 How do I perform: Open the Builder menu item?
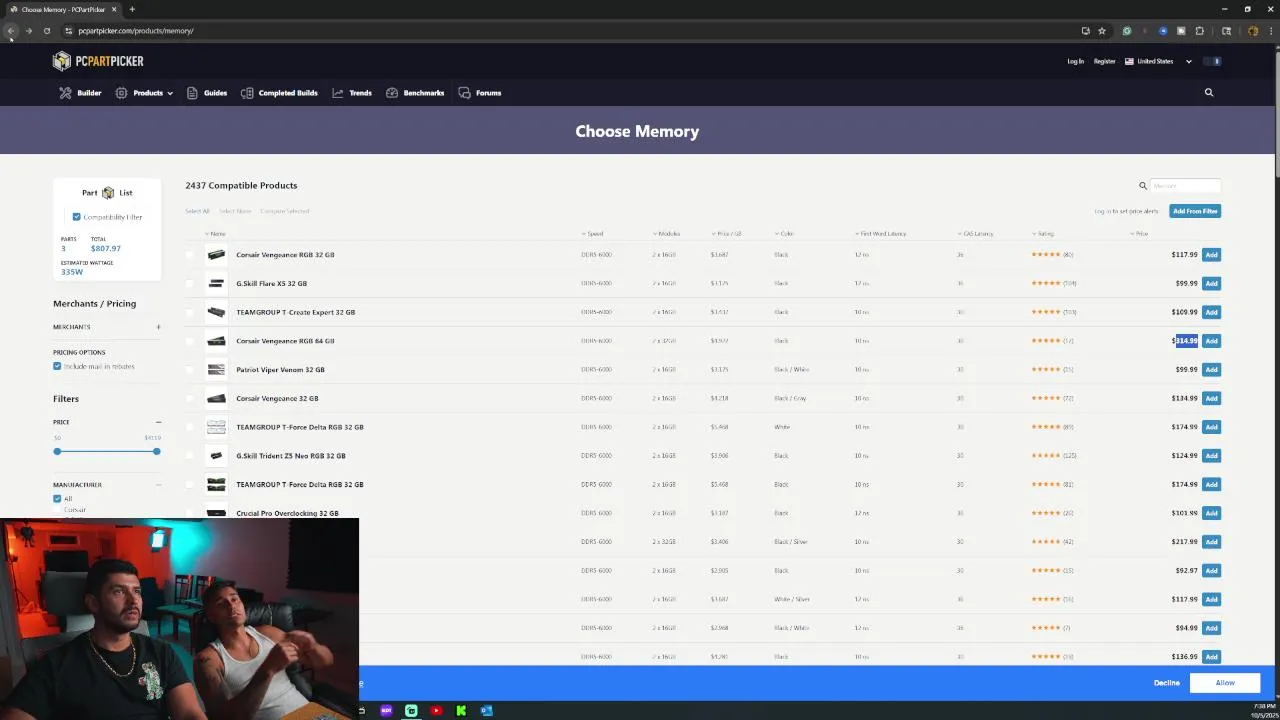[x=89, y=93]
